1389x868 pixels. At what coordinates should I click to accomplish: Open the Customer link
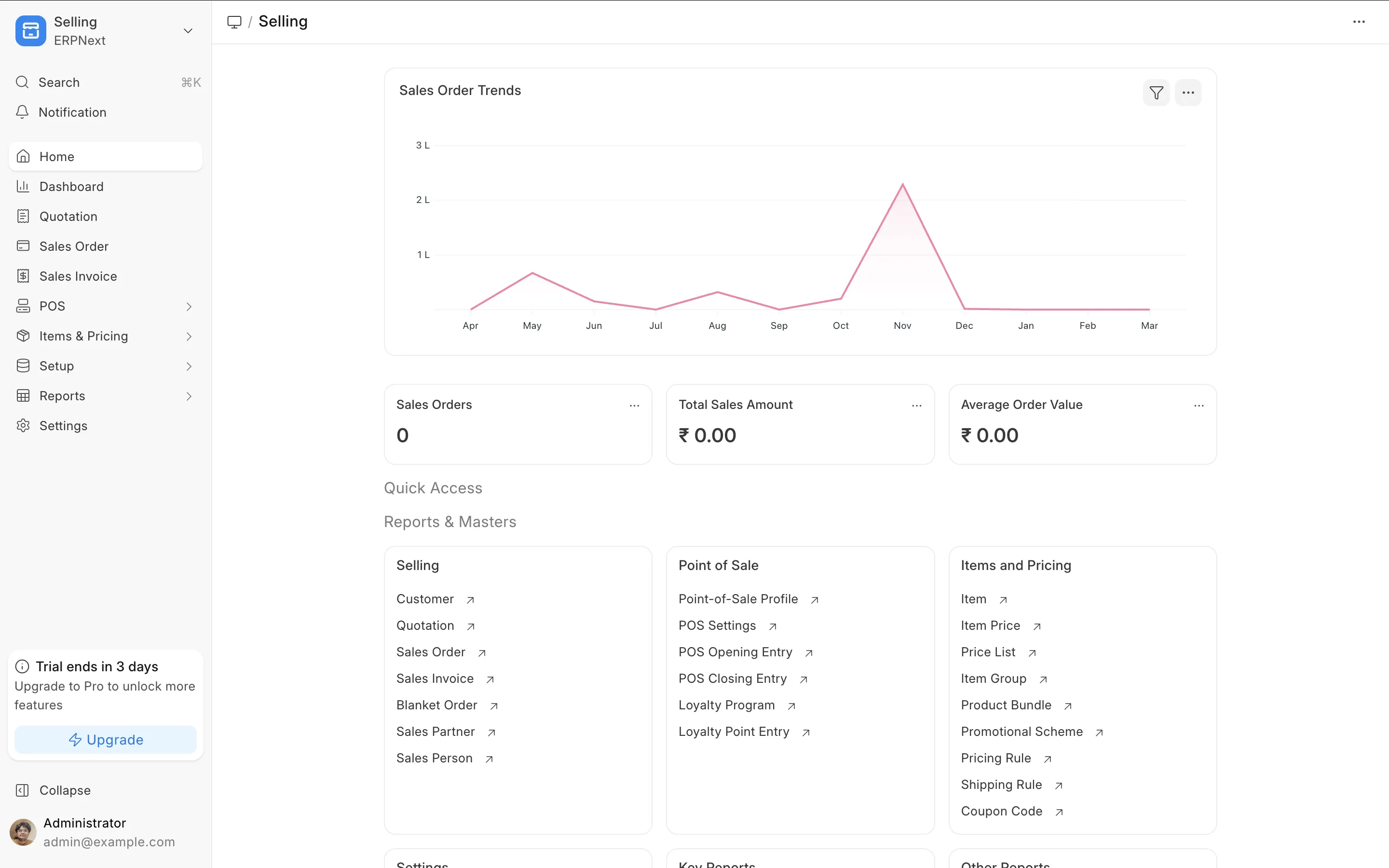pyautogui.click(x=425, y=599)
